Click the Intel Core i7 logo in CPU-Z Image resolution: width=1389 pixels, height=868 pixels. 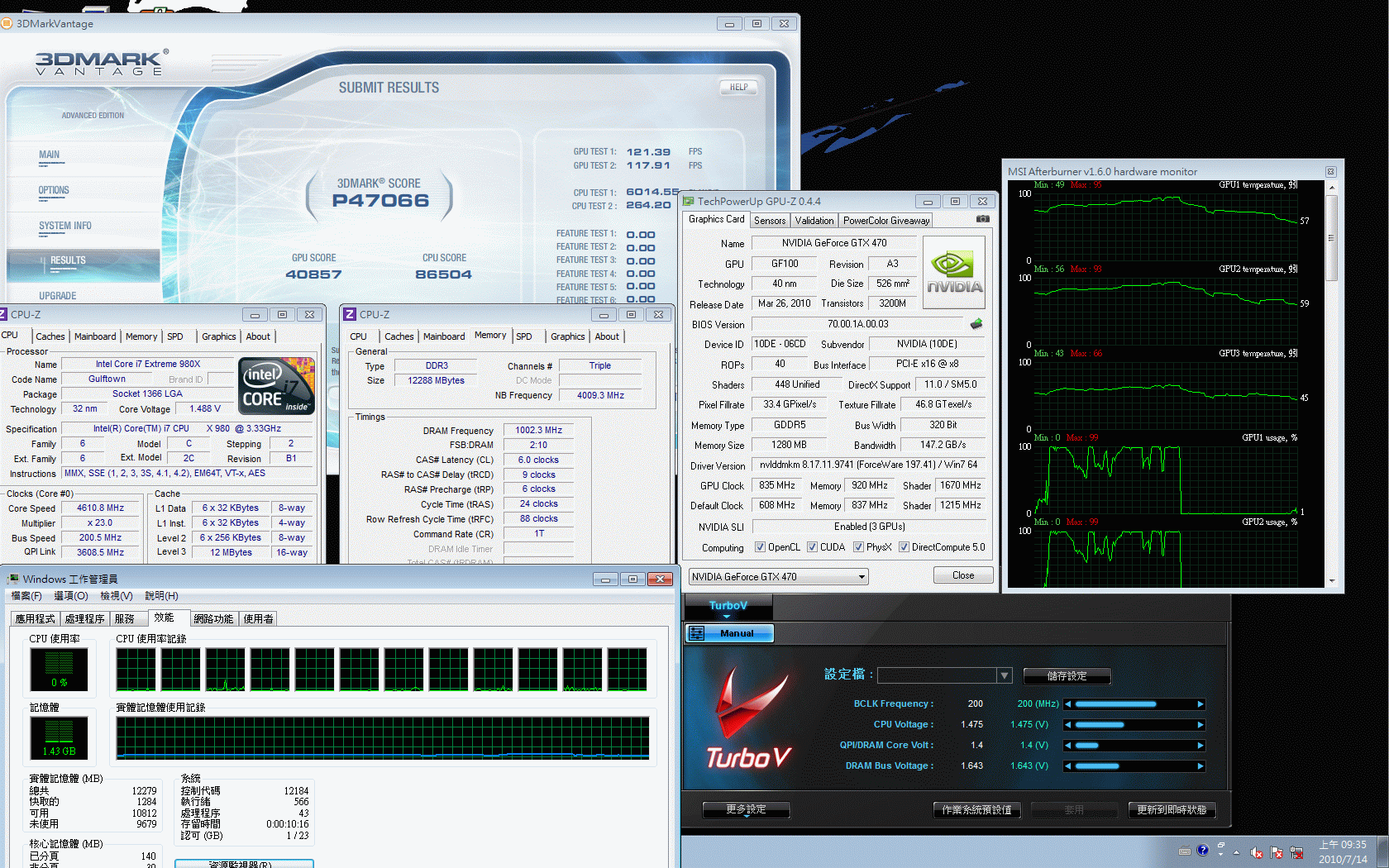coord(276,385)
